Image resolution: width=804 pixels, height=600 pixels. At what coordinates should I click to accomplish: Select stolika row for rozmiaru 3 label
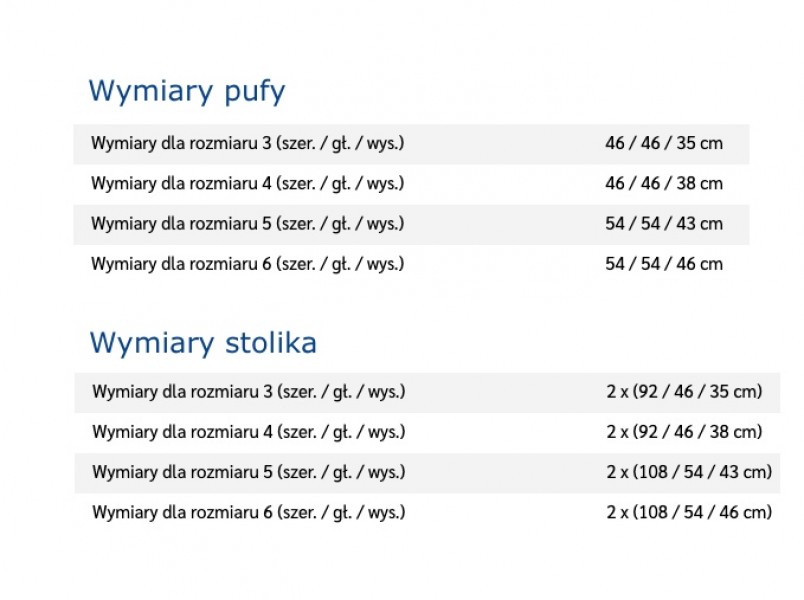click(x=249, y=392)
